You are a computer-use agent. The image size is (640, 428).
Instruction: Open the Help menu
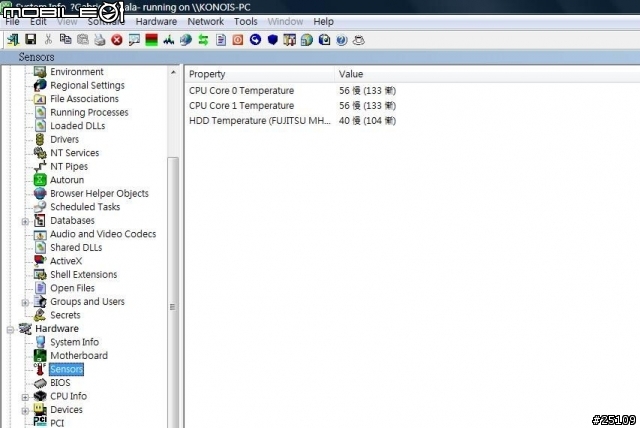[324, 22]
